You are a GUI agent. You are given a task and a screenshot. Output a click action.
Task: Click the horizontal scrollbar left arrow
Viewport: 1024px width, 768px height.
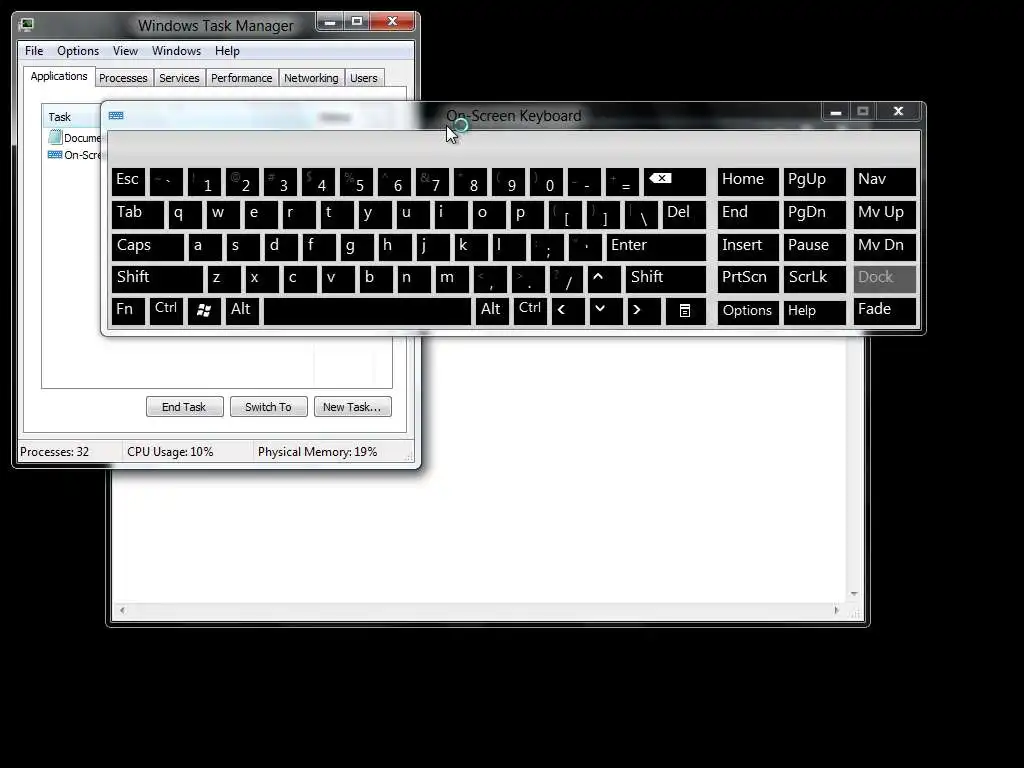coord(122,610)
